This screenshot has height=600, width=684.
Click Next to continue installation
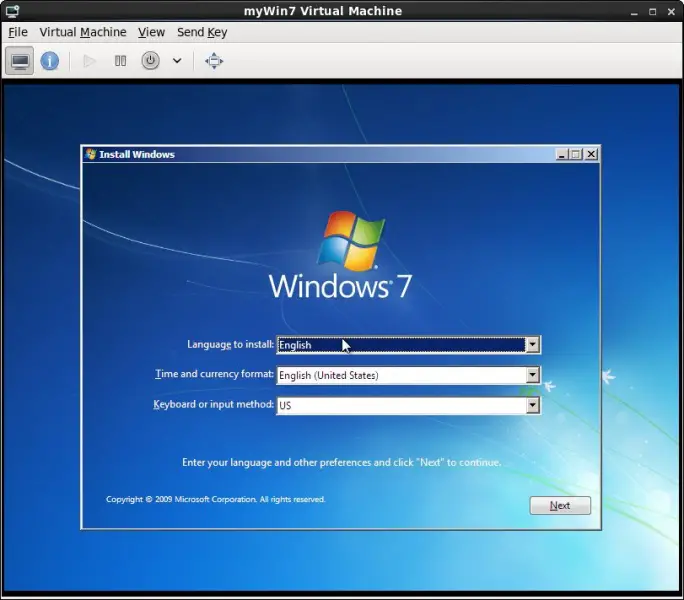coord(560,505)
